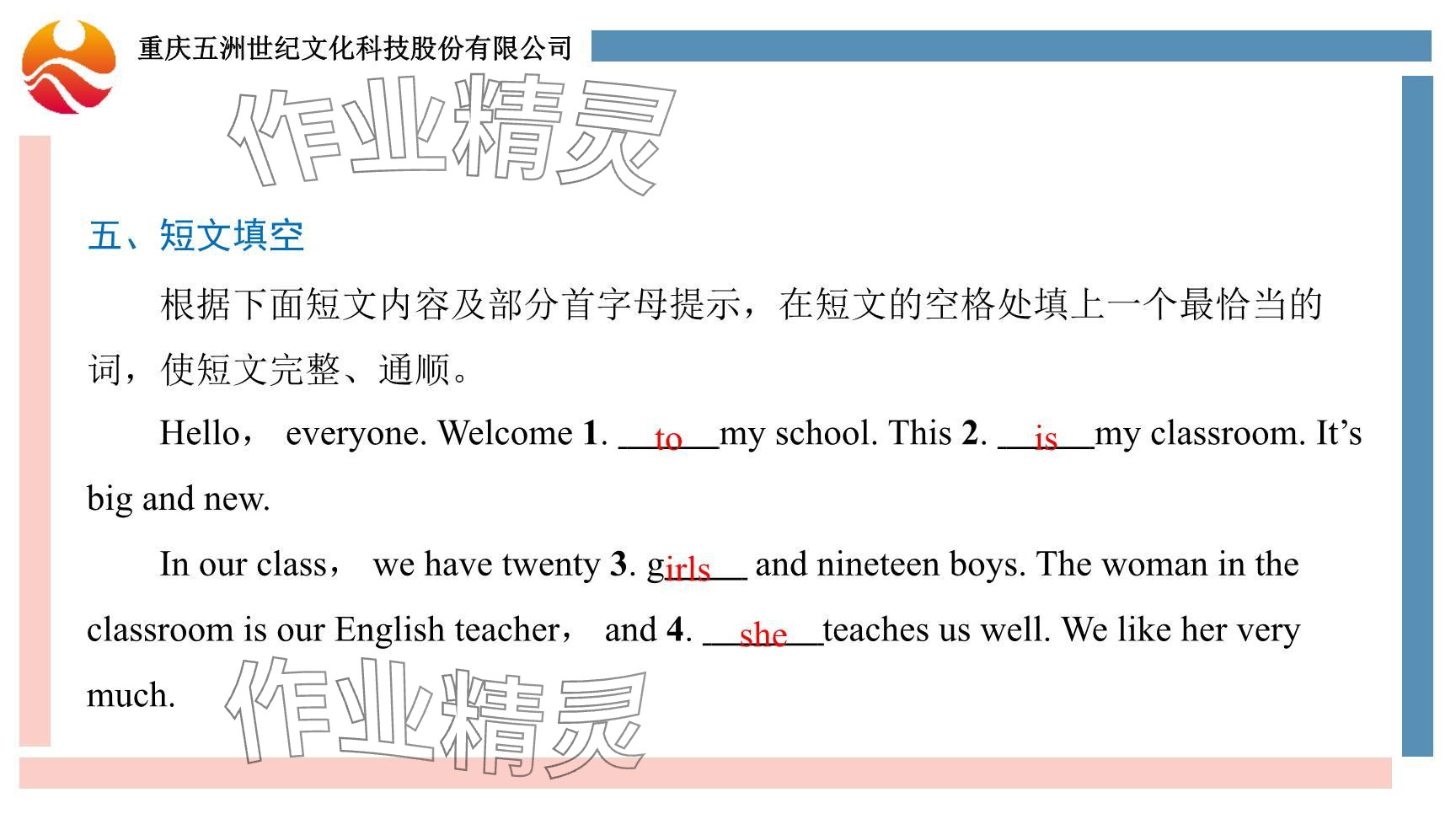The height and width of the screenshot is (819, 1456).
Task: Click 'teaches us well.' text
Action: click(x=937, y=629)
